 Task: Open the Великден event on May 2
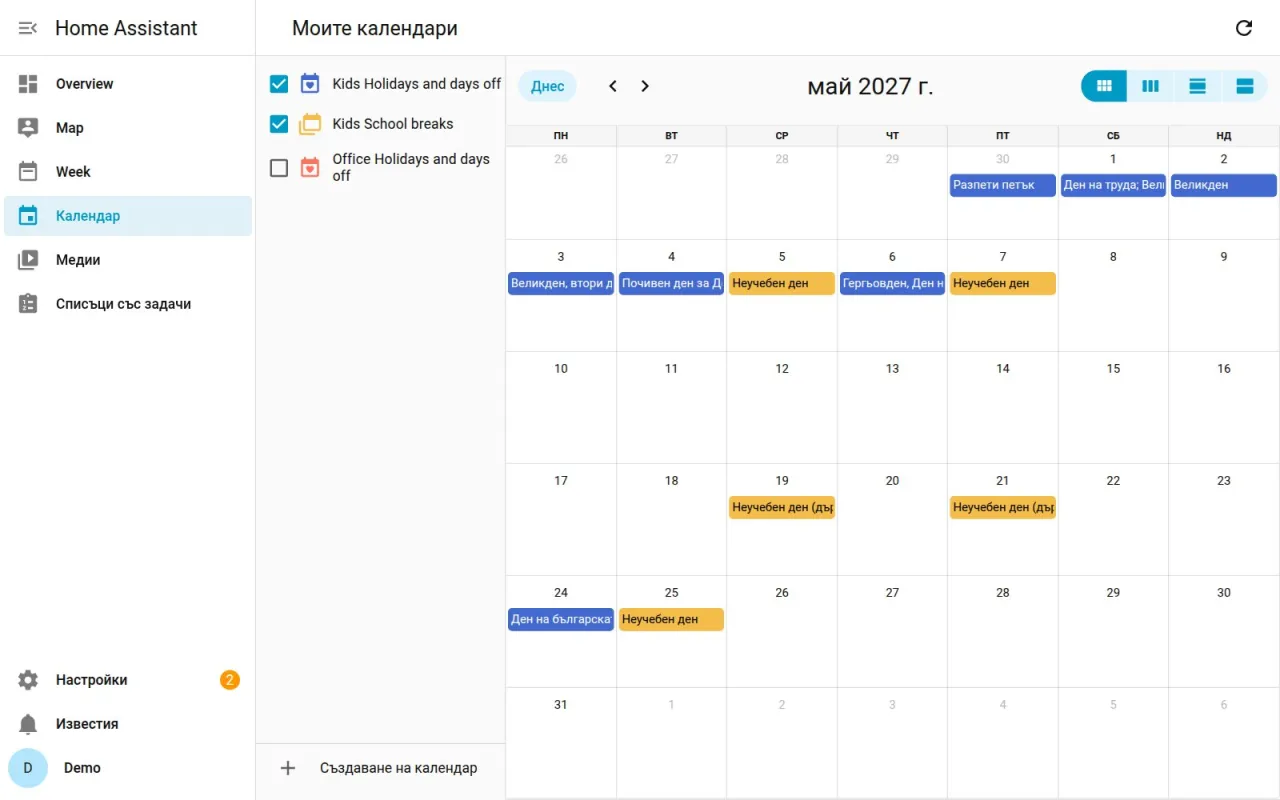tap(1224, 185)
